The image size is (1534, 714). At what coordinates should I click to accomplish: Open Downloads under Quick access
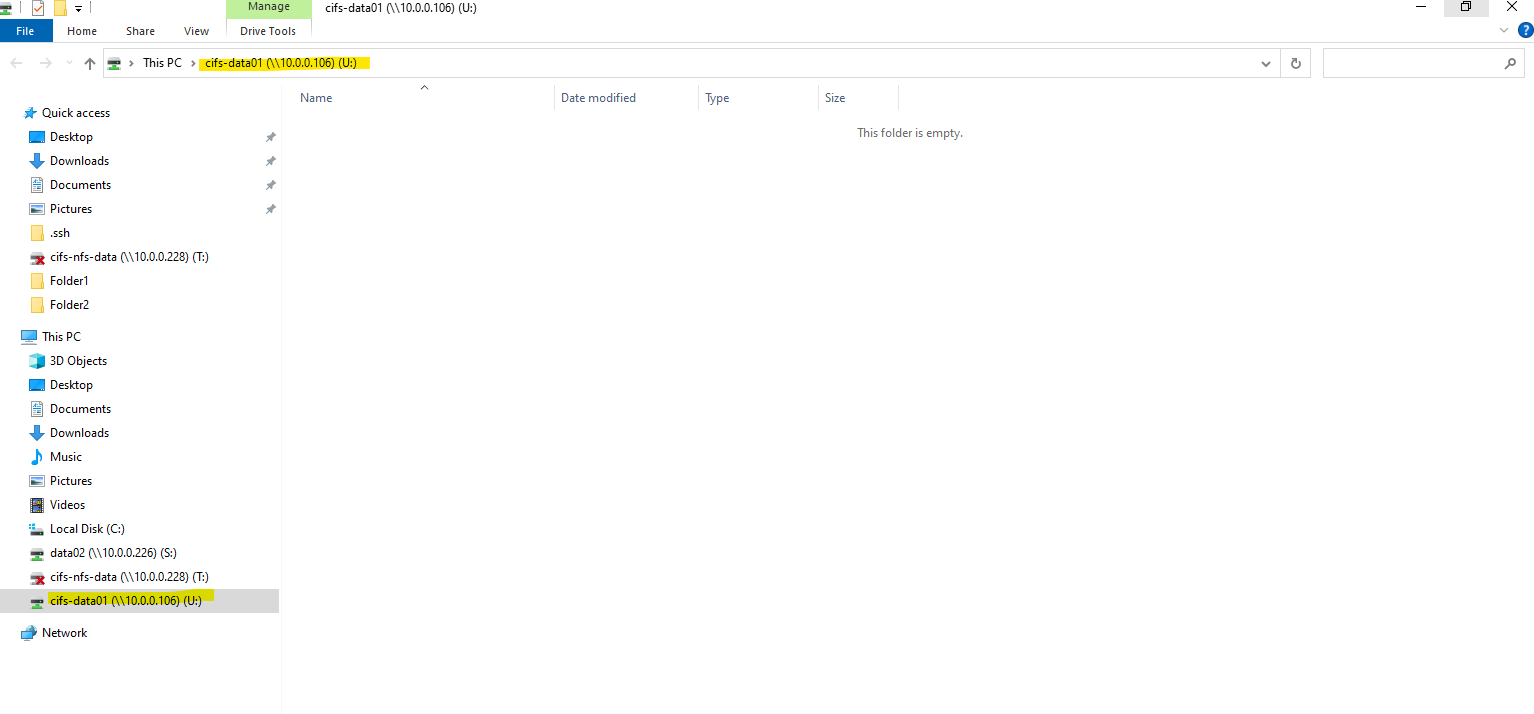pos(79,161)
